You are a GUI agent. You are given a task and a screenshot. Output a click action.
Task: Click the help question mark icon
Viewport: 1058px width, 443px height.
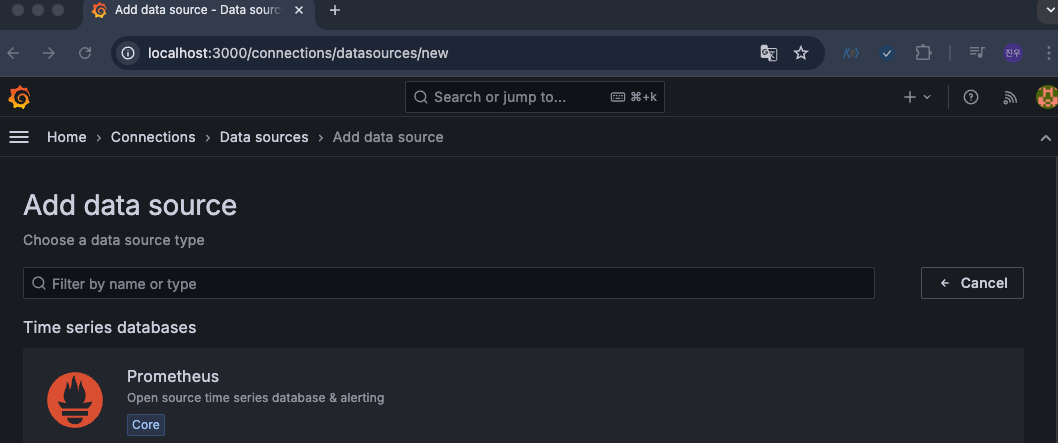click(970, 97)
